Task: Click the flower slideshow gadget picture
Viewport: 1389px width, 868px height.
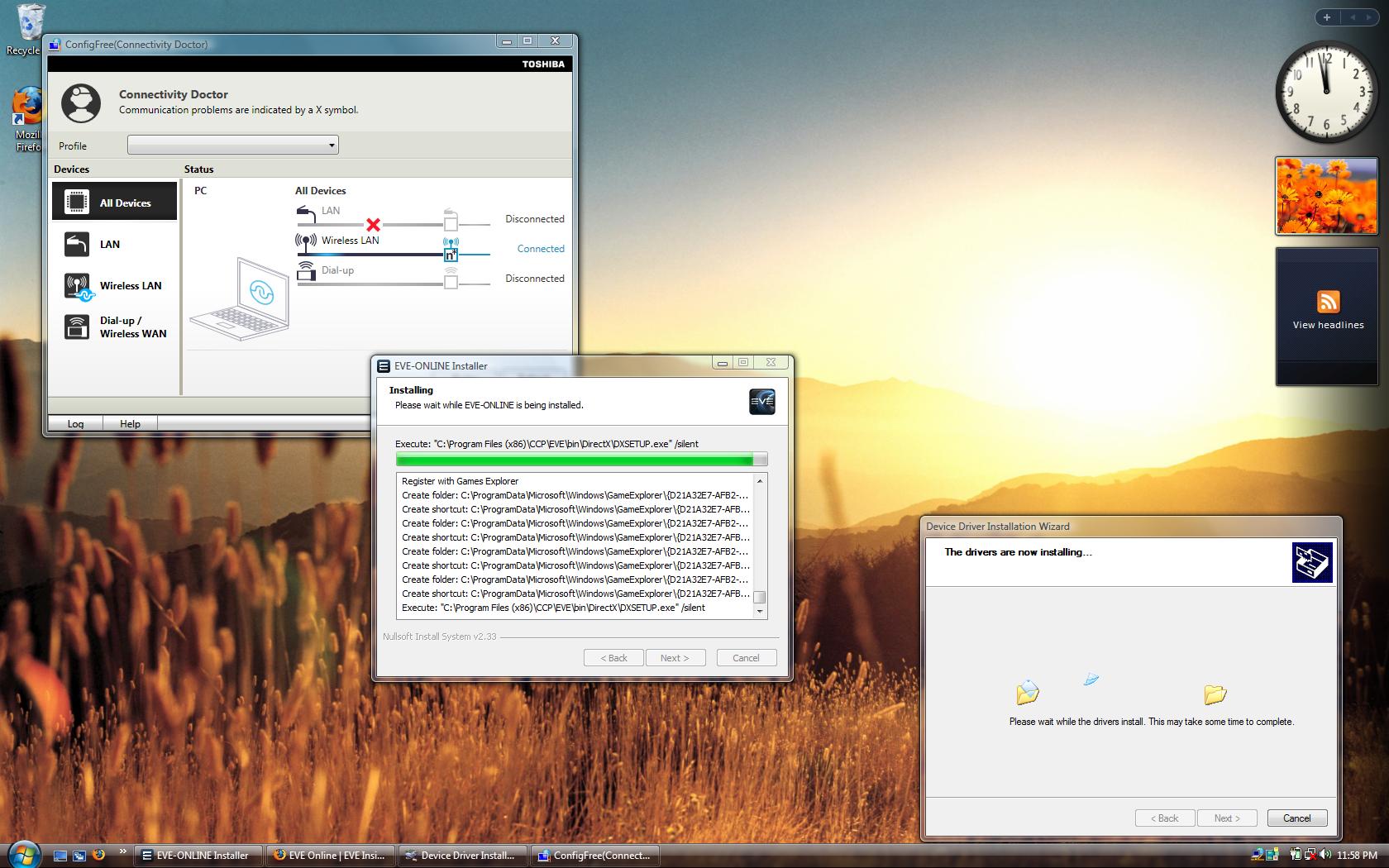Action: [1326, 196]
